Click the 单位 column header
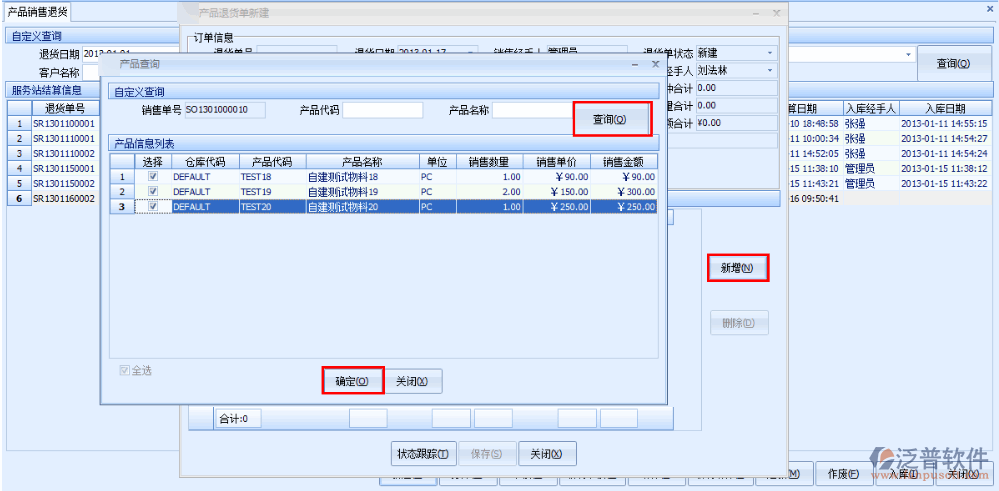This screenshot has width=999, height=491. [437, 161]
